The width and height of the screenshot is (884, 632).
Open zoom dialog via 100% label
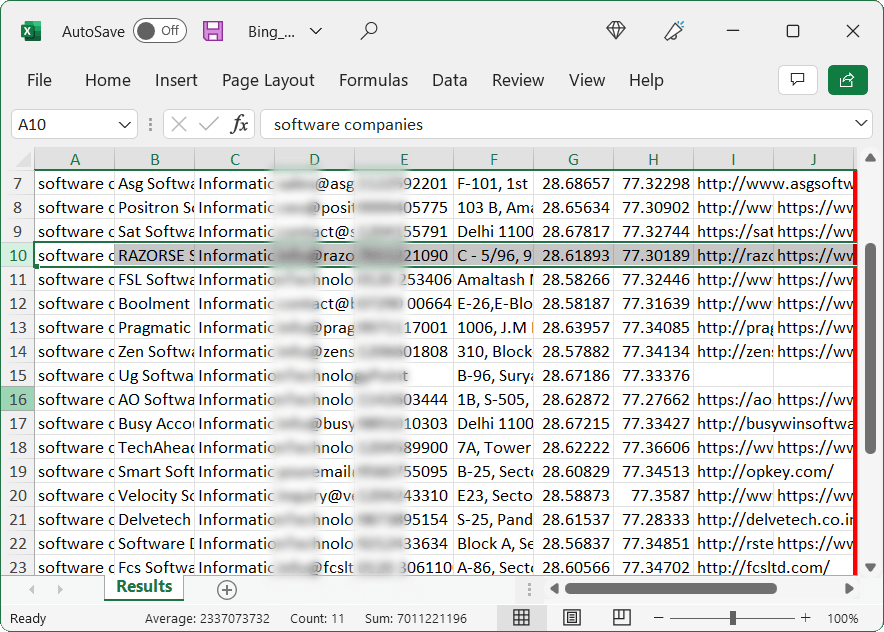click(x=842, y=618)
